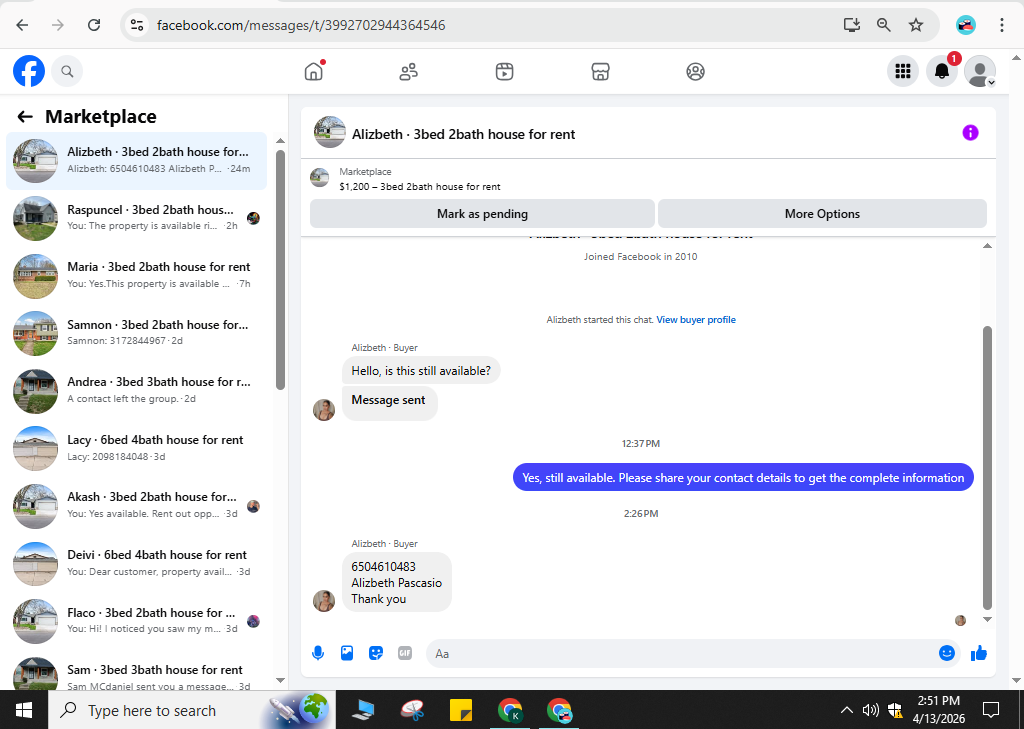Open the Andrea 3bed 3bath conversation
The height and width of the screenshot is (729, 1024).
136,391
